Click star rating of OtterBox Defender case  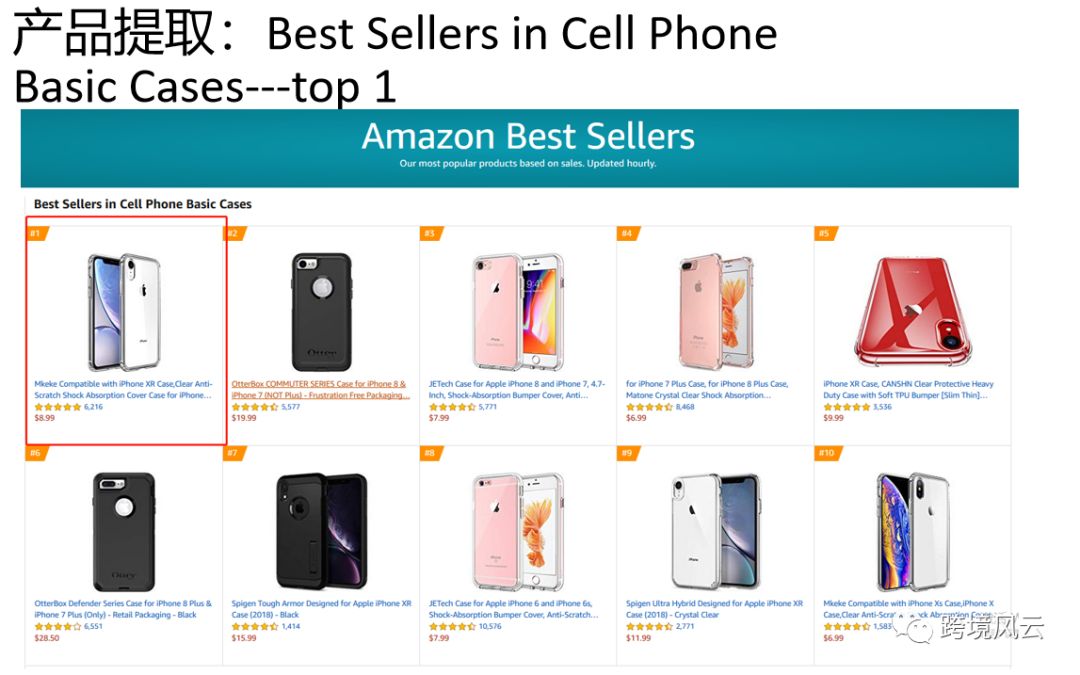pos(58,627)
